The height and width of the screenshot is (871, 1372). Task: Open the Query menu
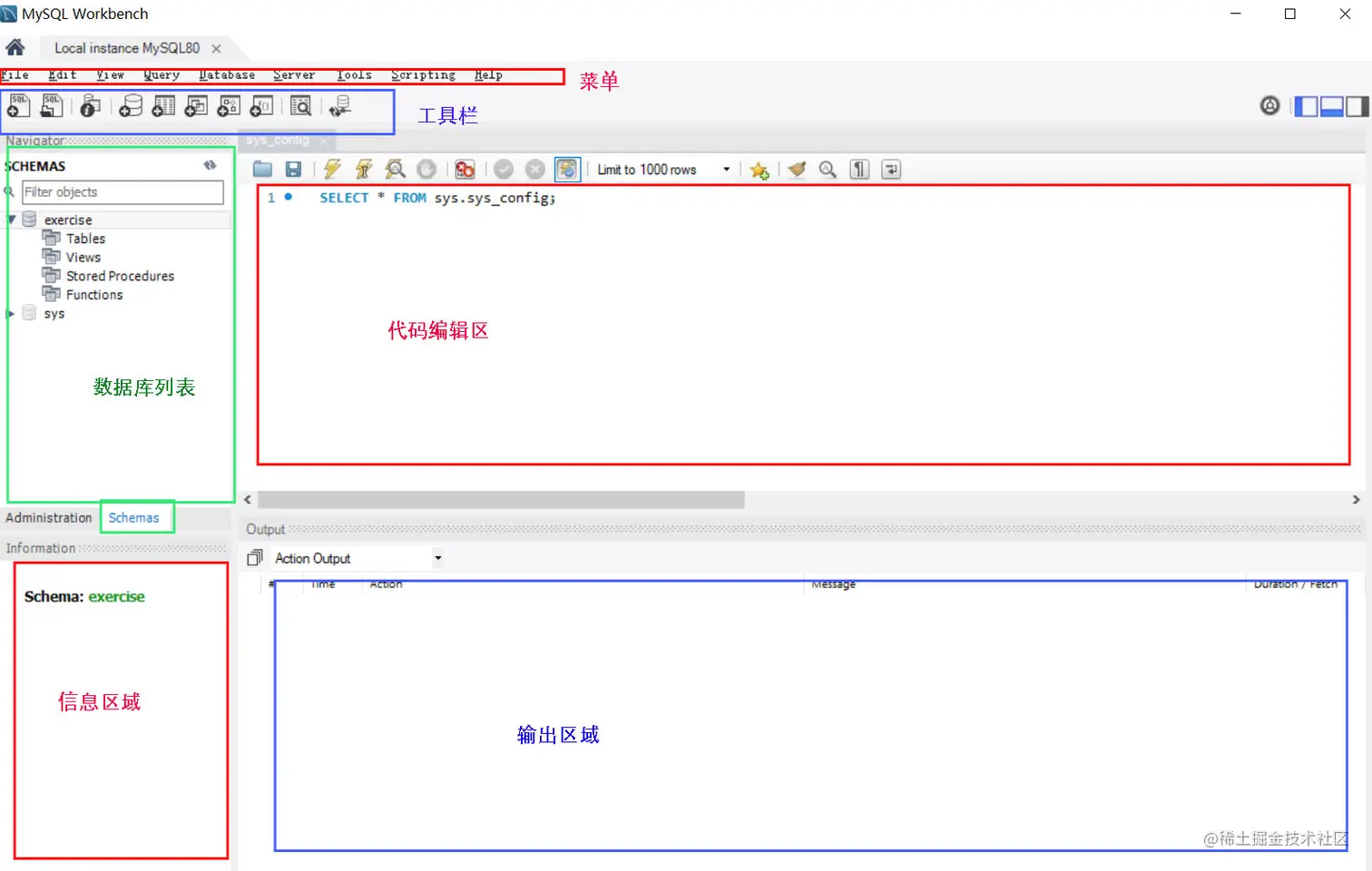point(162,75)
